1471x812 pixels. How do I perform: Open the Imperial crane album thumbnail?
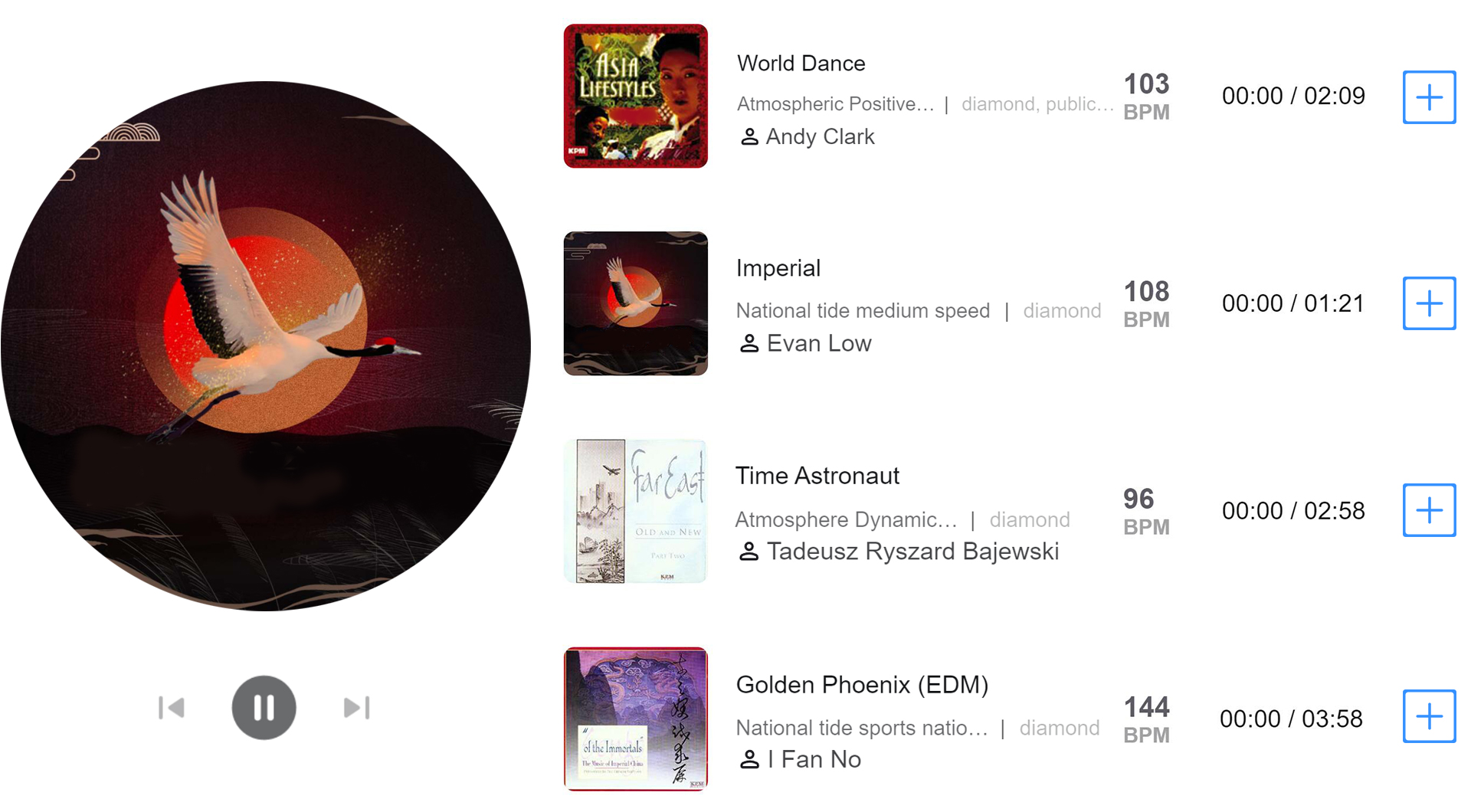pos(636,303)
